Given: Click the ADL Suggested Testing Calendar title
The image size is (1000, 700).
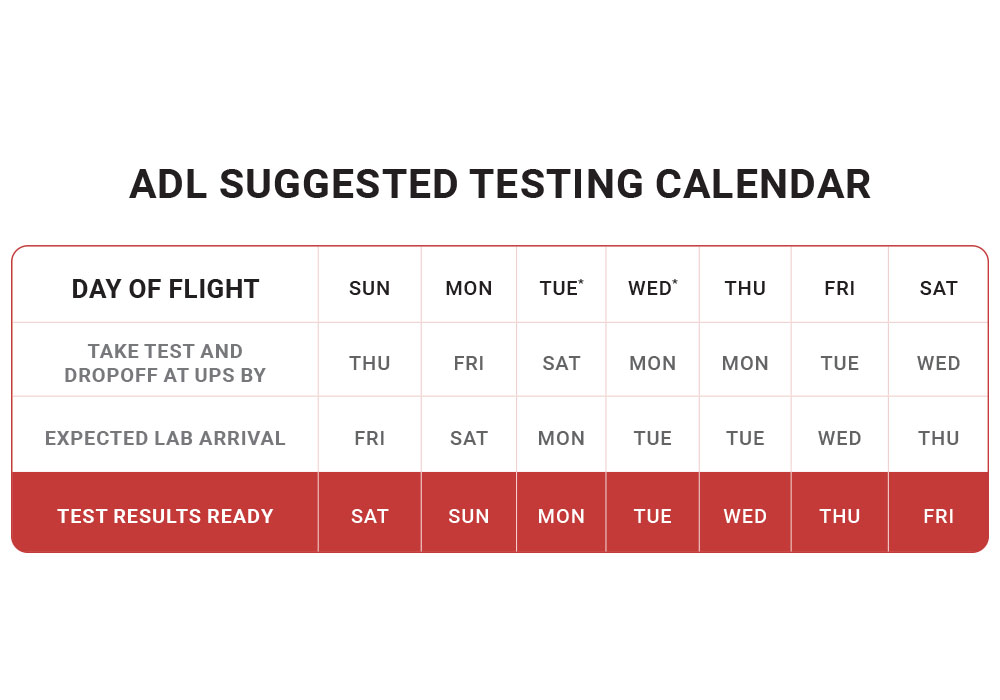Looking at the screenshot, I should tap(499, 184).
